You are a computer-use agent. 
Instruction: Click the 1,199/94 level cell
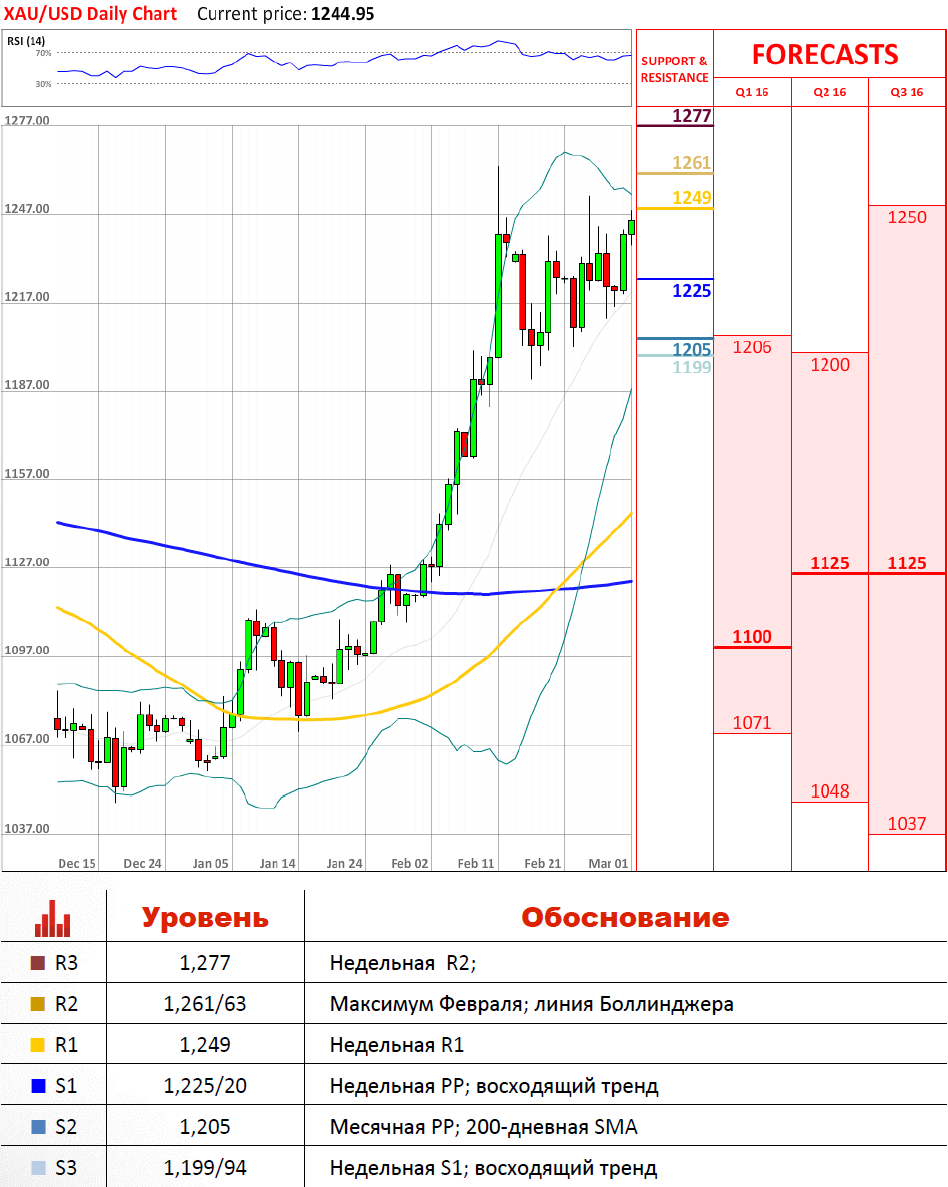pyautogui.click(x=205, y=1167)
